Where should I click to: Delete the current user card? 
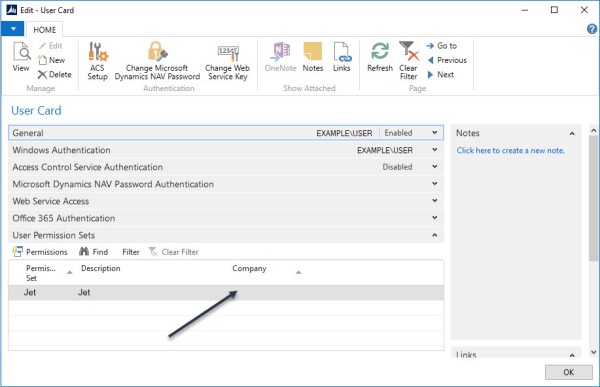pos(54,75)
